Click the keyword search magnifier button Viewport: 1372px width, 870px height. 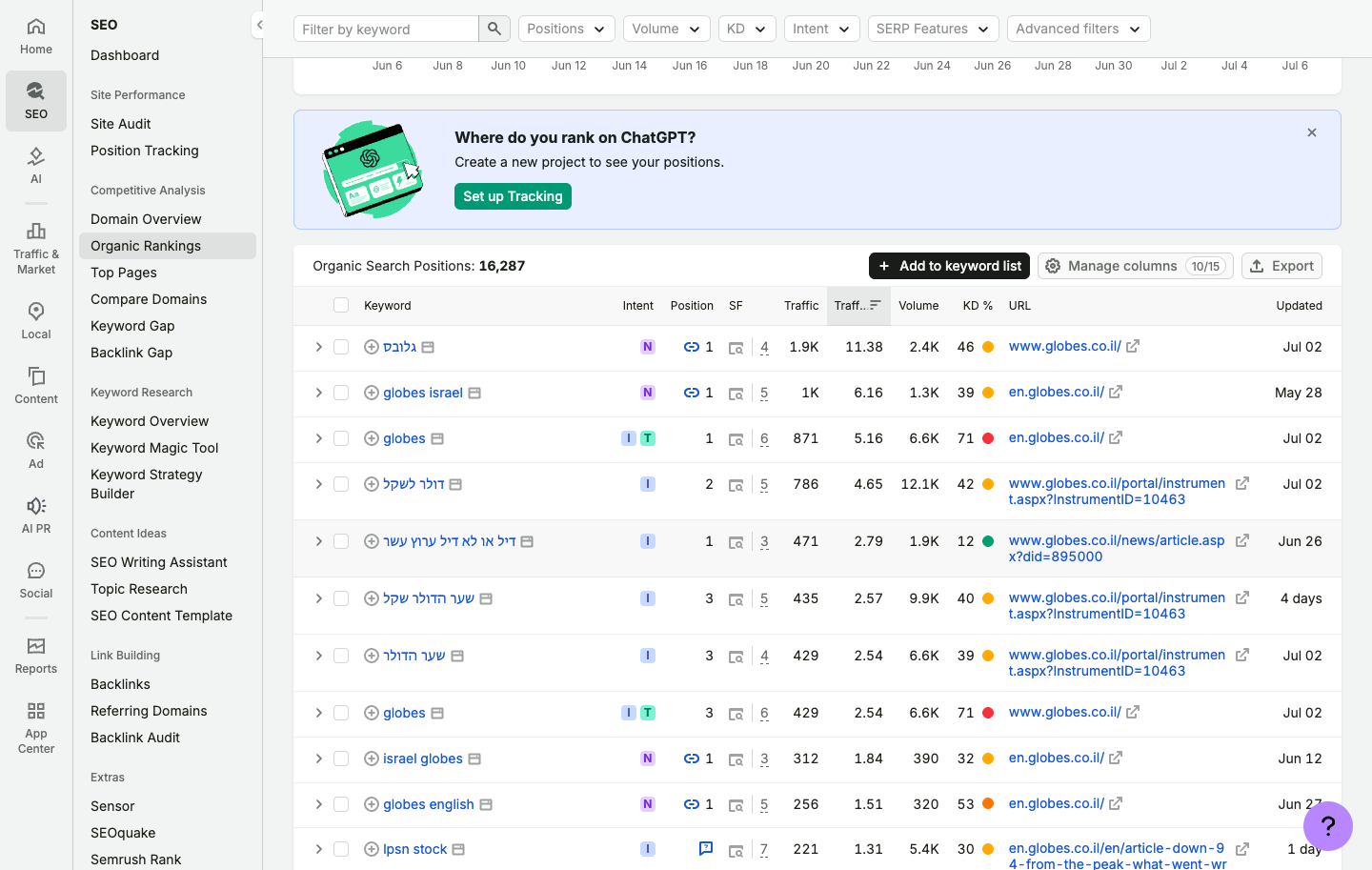(494, 29)
